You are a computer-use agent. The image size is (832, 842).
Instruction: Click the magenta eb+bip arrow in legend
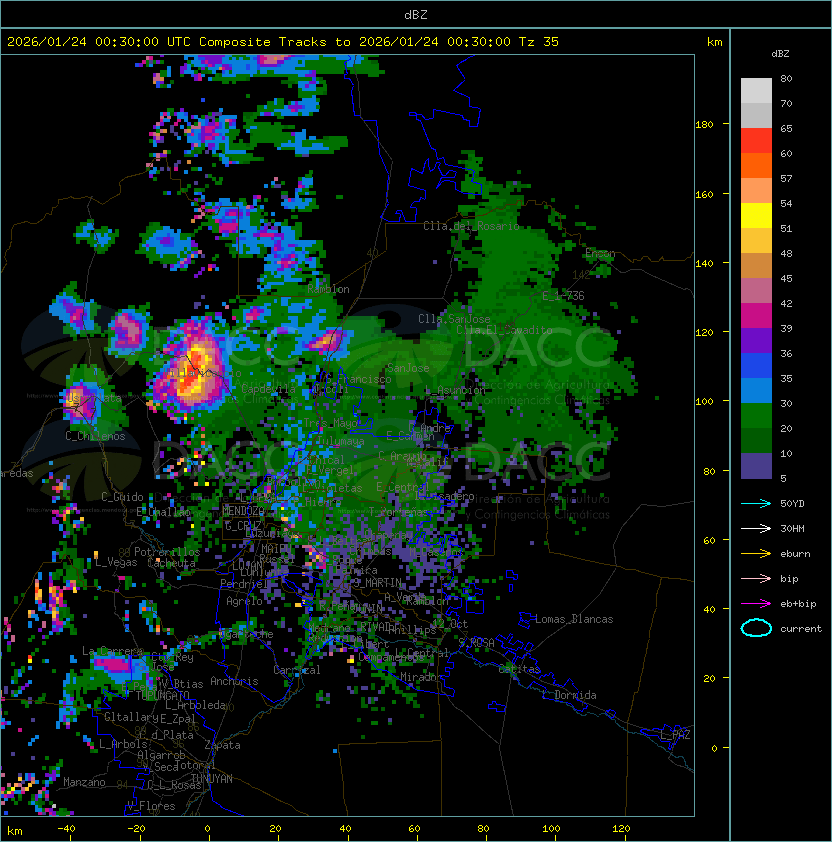tap(756, 604)
